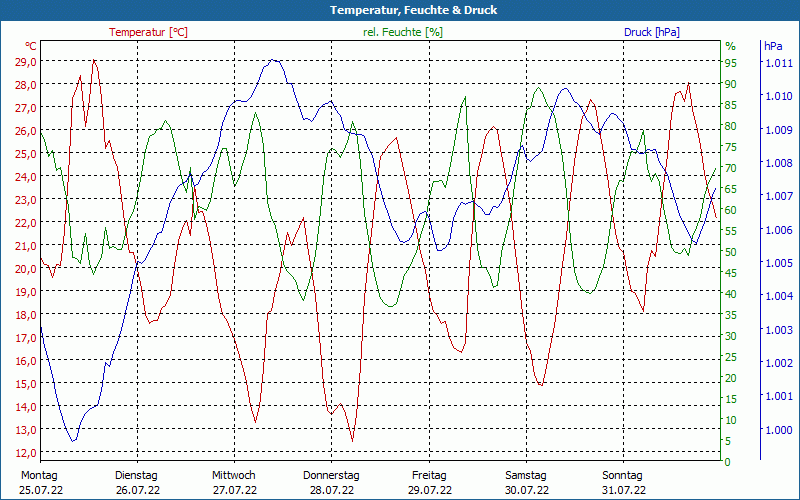Click the 12,0 temperature axis tick

pyautogui.click(x=24, y=453)
